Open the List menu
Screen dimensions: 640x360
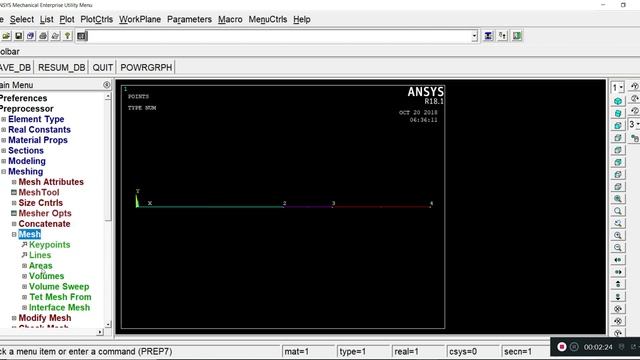tap(47, 19)
